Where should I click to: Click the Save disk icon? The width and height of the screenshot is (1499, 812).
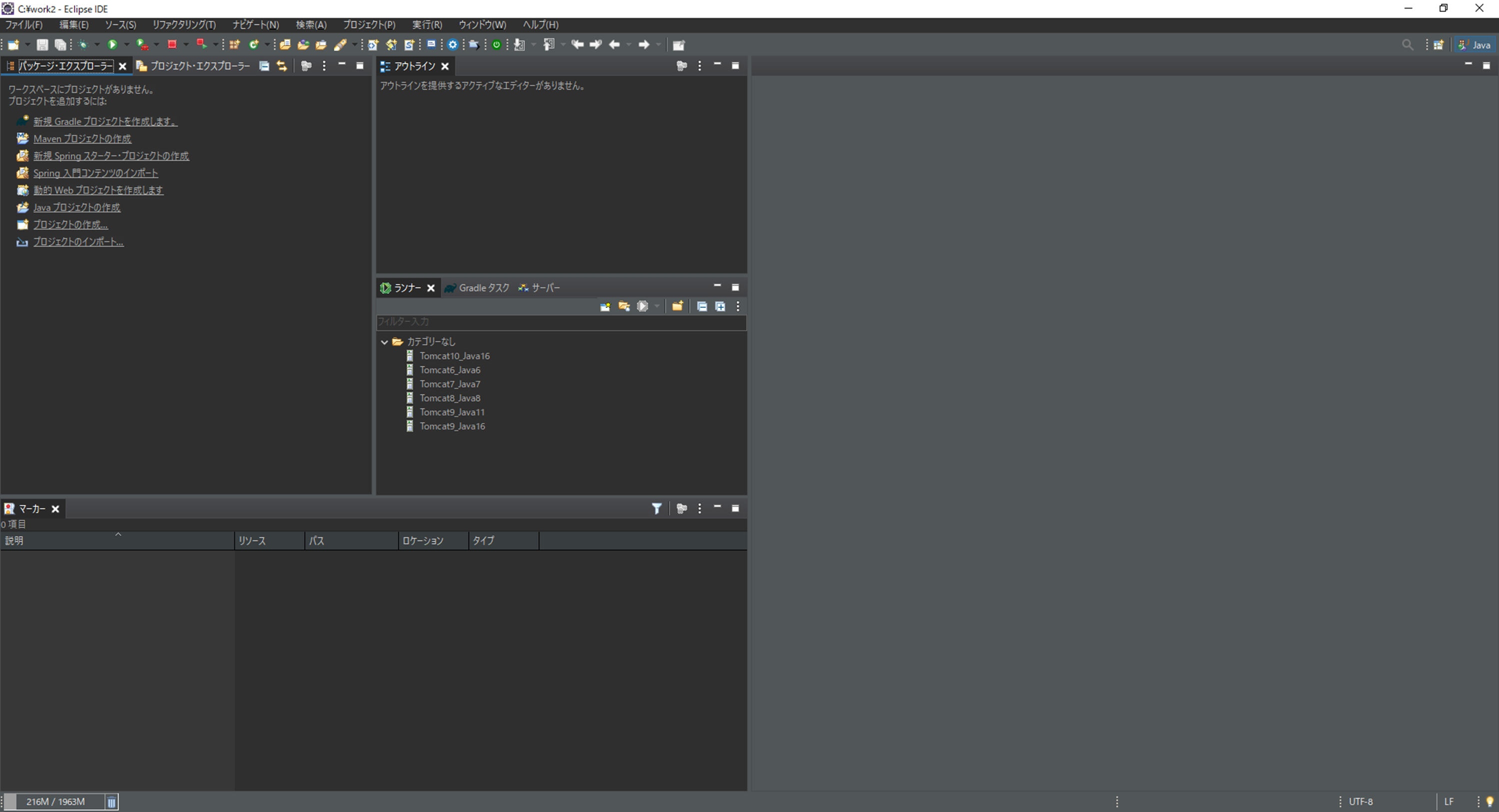pyautogui.click(x=42, y=45)
